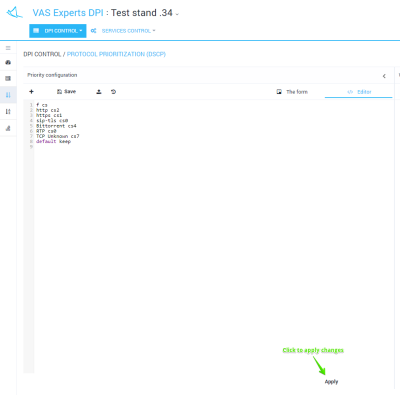Open the statistics chart icon in sidebar
Viewport: 400px width, 395px height.
point(8,128)
